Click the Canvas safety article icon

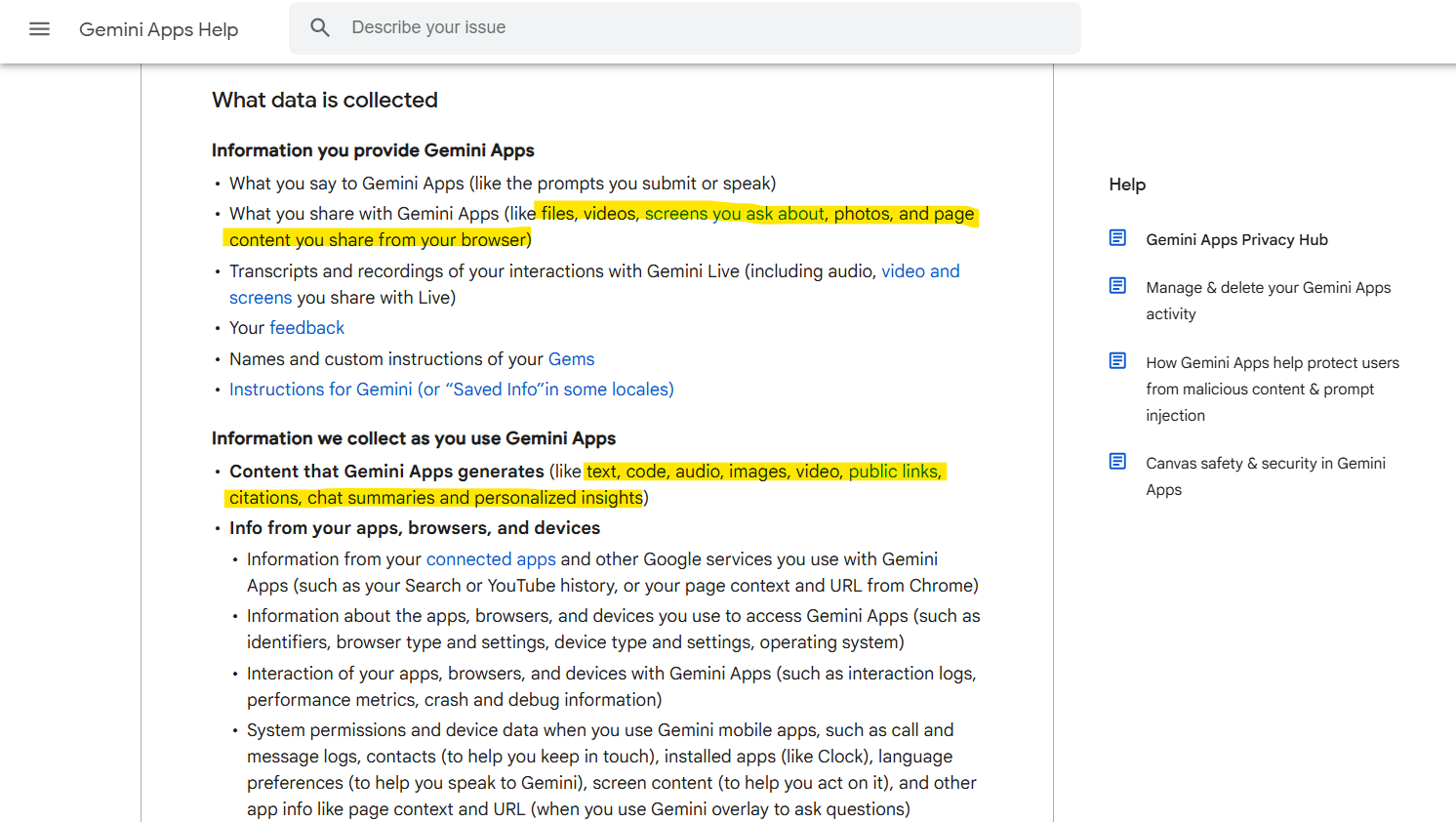click(x=1117, y=462)
